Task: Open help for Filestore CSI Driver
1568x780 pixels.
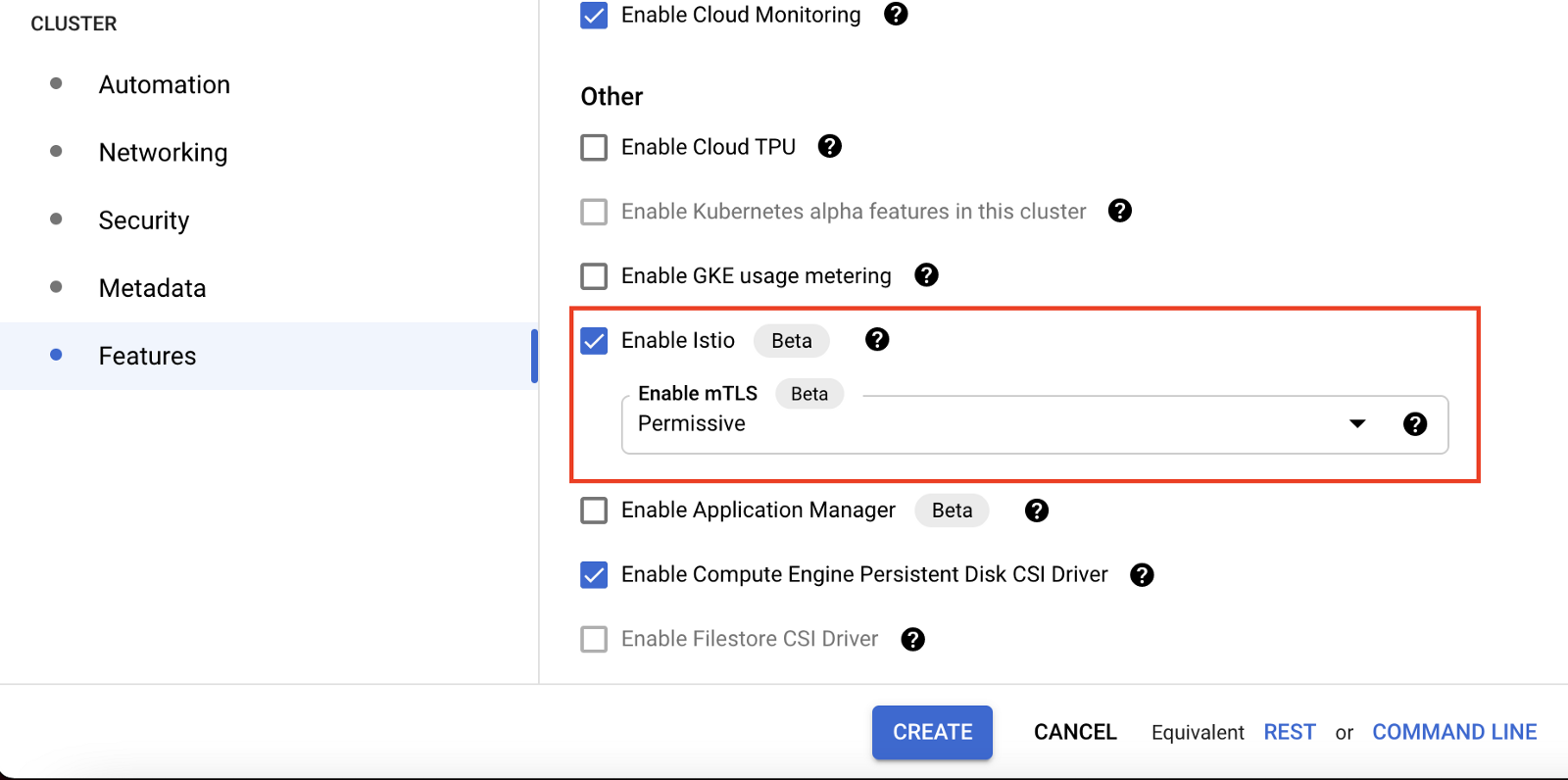Action: point(913,640)
